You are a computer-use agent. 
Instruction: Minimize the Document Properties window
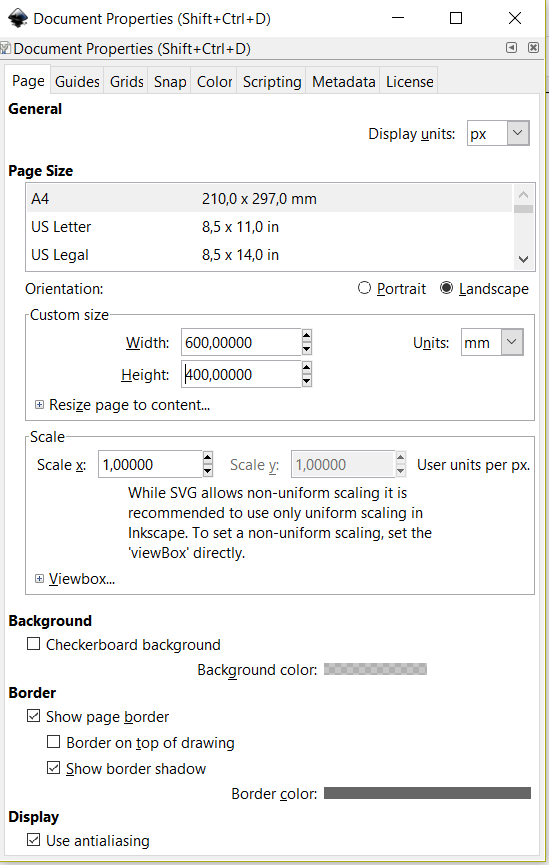coord(398,18)
